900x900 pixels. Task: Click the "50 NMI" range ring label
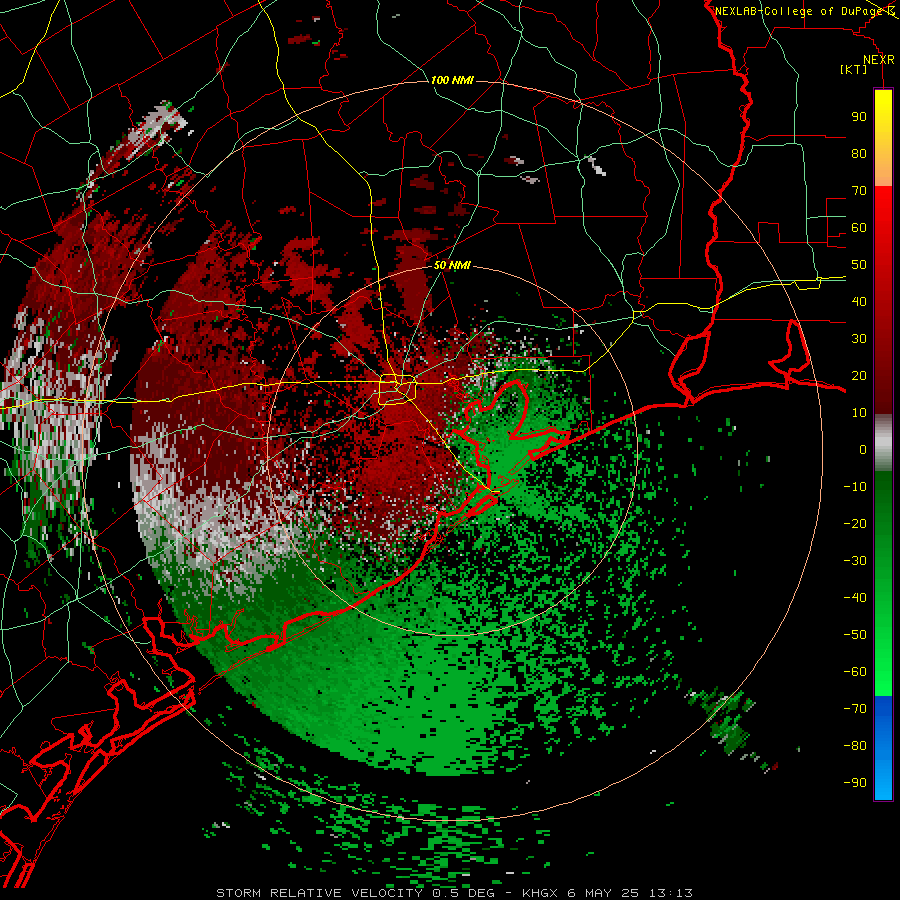click(452, 265)
